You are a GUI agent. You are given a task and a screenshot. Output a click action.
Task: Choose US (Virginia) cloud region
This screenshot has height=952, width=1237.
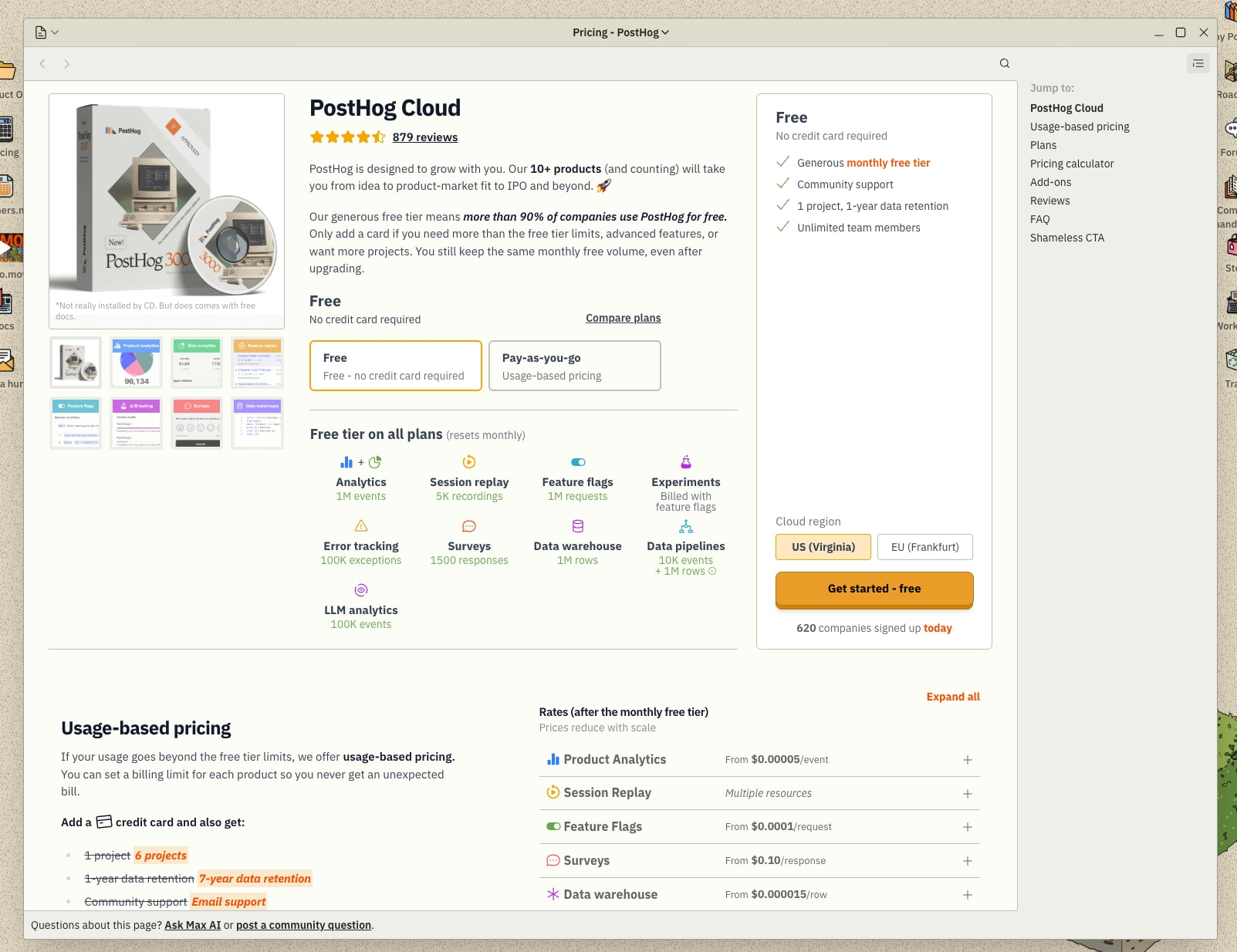coord(823,547)
